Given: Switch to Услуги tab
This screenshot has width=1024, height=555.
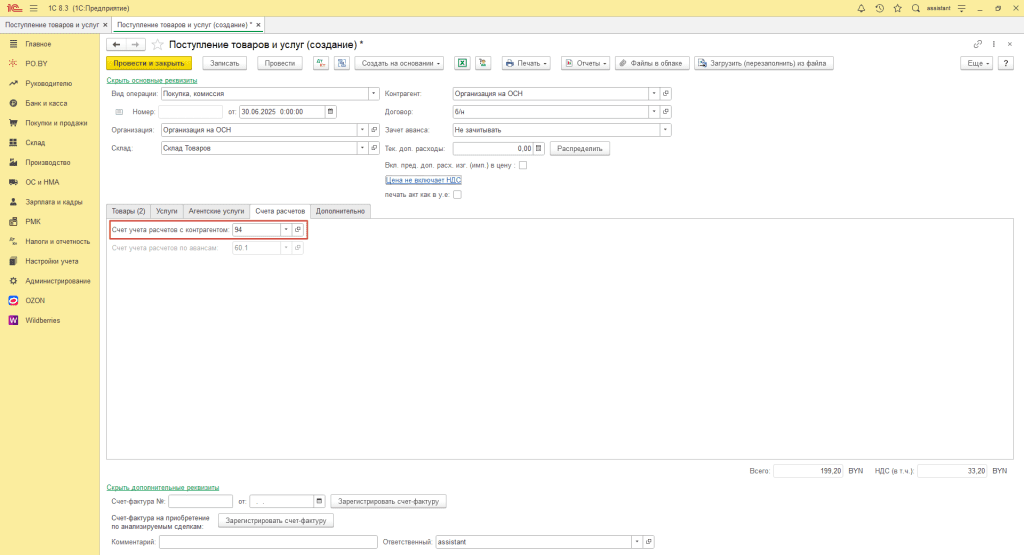Looking at the screenshot, I should click(x=167, y=211).
